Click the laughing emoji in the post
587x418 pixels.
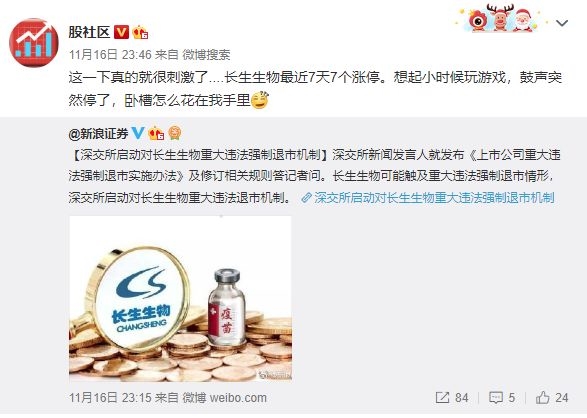[x=260, y=100]
